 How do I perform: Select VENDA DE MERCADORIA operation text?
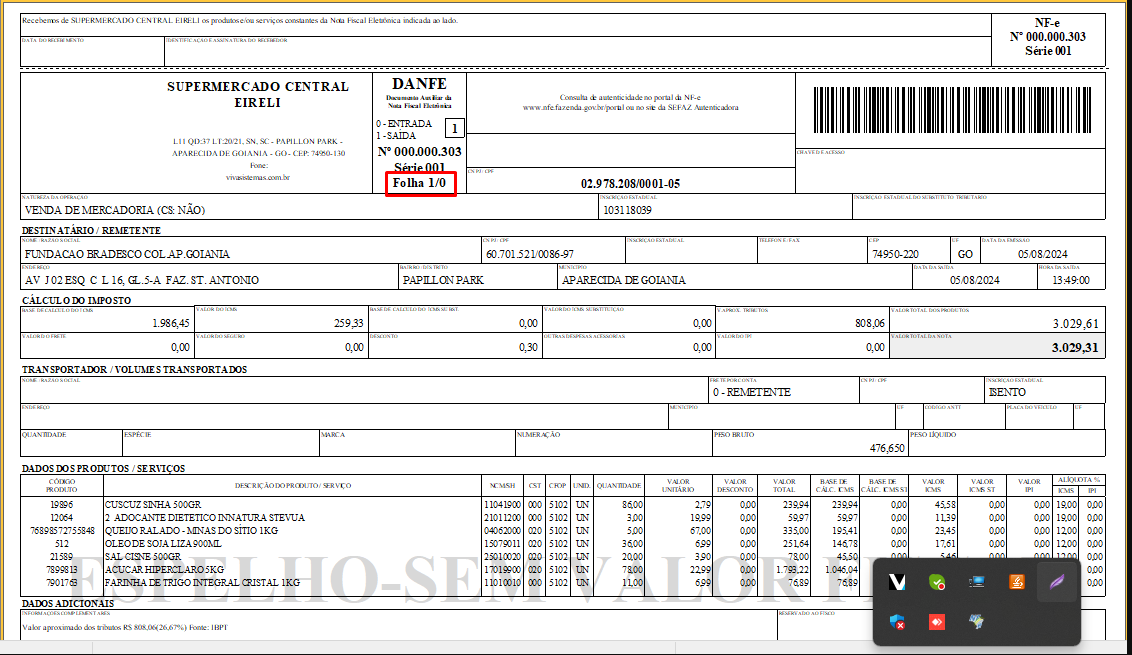coord(115,210)
